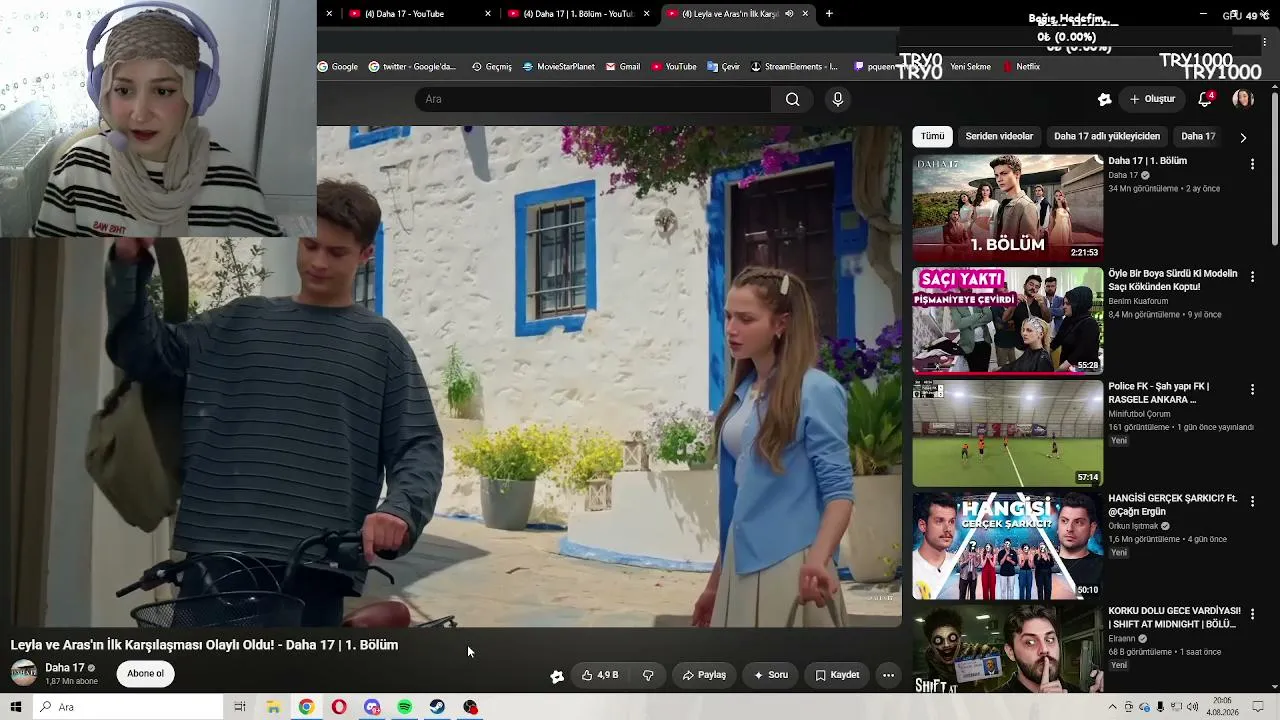This screenshot has width=1280, height=720.
Task: Like the video with the thumbs-up button
Action: (x=600, y=675)
